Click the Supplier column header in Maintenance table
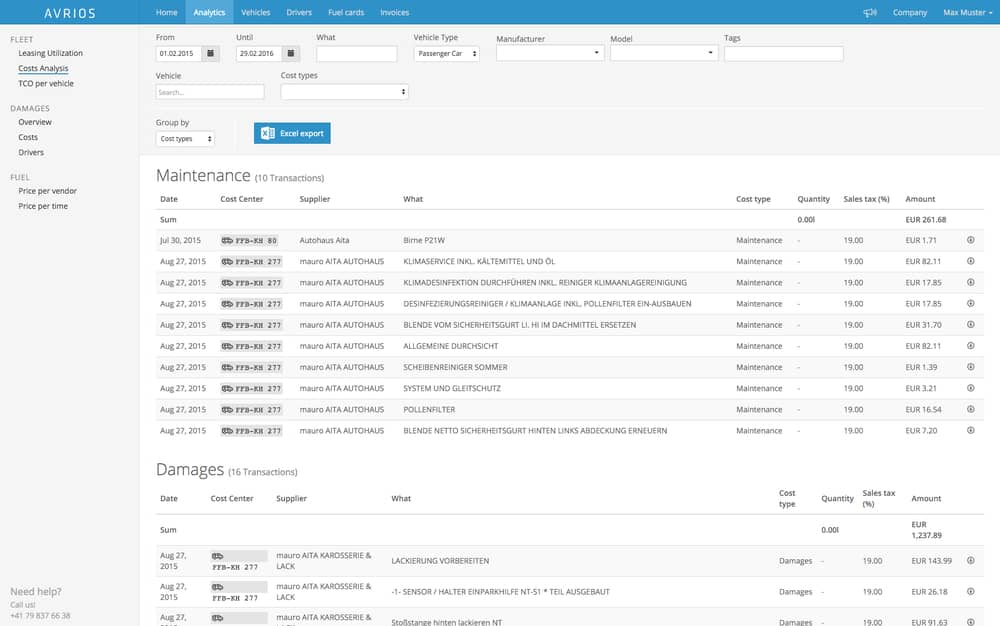Image resolution: width=1000 pixels, height=626 pixels. pyautogui.click(x=315, y=199)
